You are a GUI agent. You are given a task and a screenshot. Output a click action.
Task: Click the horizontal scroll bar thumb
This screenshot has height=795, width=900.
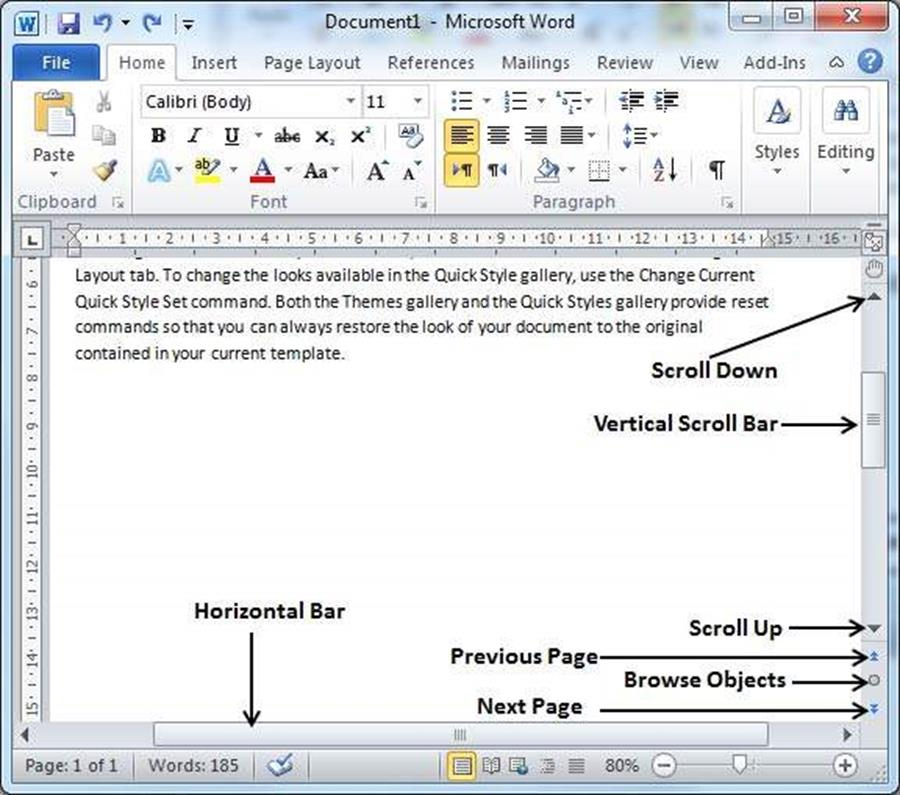tap(460, 734)
